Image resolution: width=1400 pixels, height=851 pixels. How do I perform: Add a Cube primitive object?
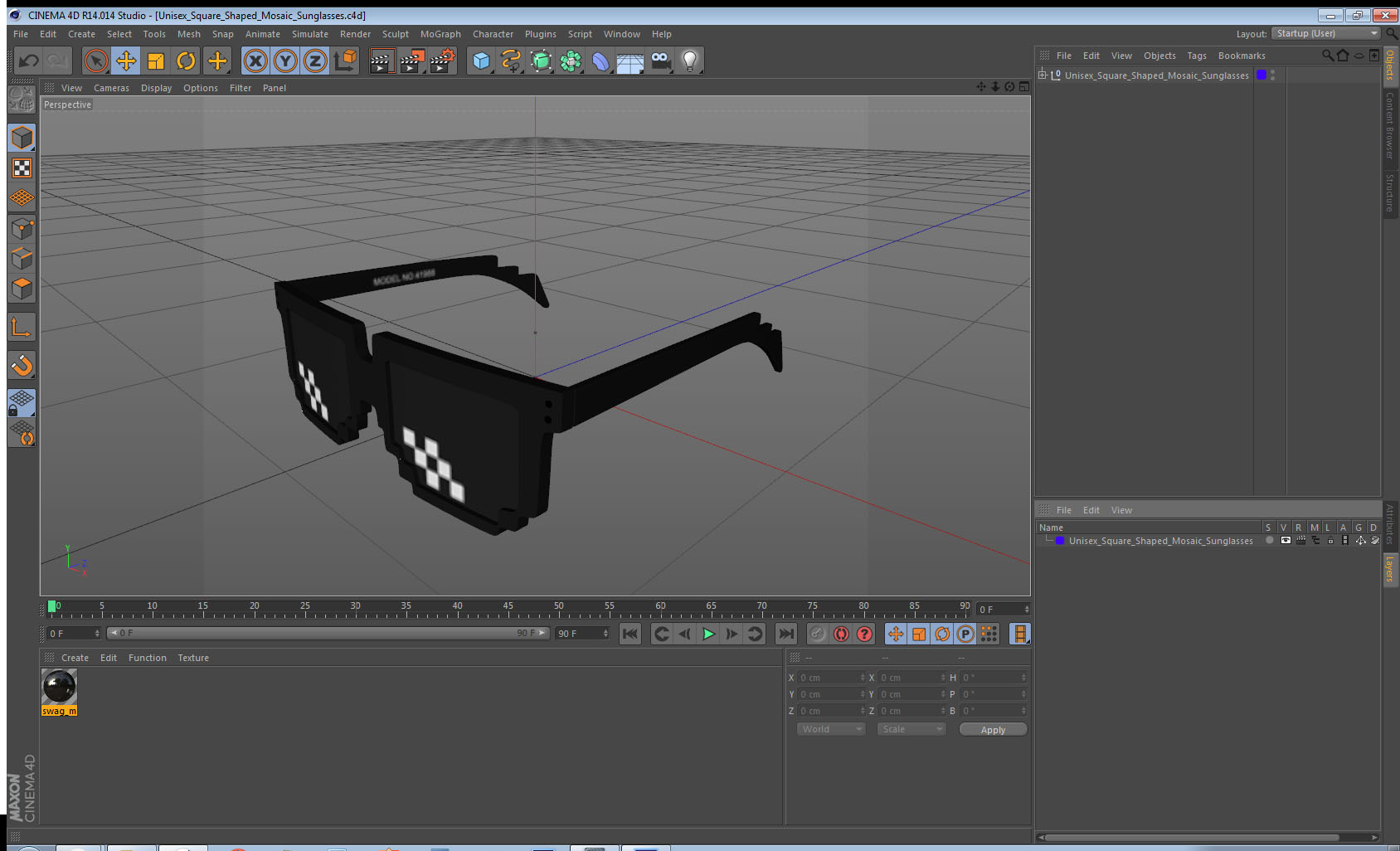point(481,61)
